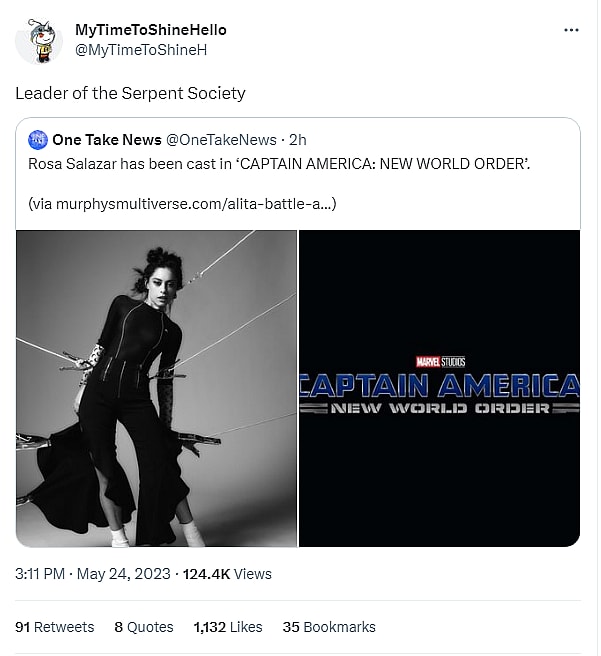Click One Take News avatar icon
This screenshot has height=656, width=601.
click(x=38, y=141)
